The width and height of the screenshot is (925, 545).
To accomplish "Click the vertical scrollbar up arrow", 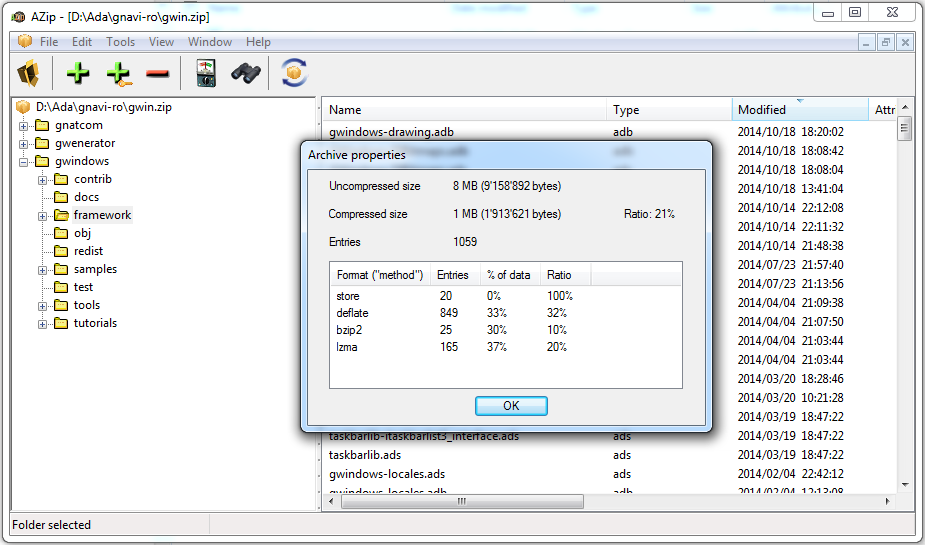I will pos(905,107).
